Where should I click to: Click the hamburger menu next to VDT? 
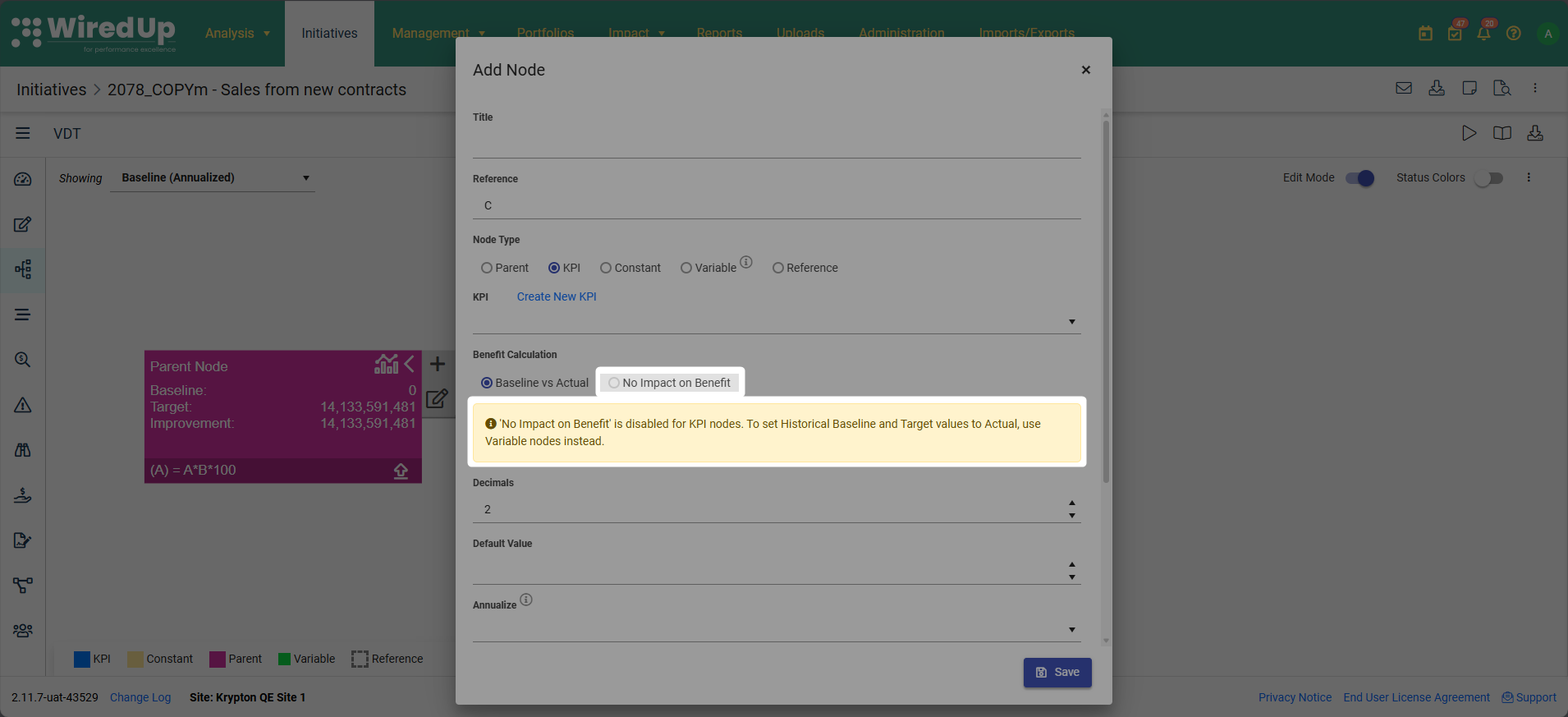(23, 133)
